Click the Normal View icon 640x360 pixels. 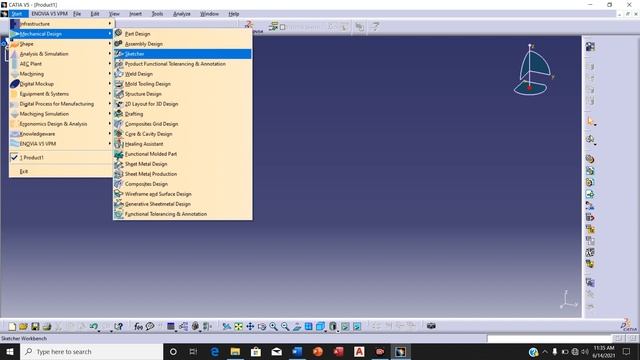coord(297,326)
